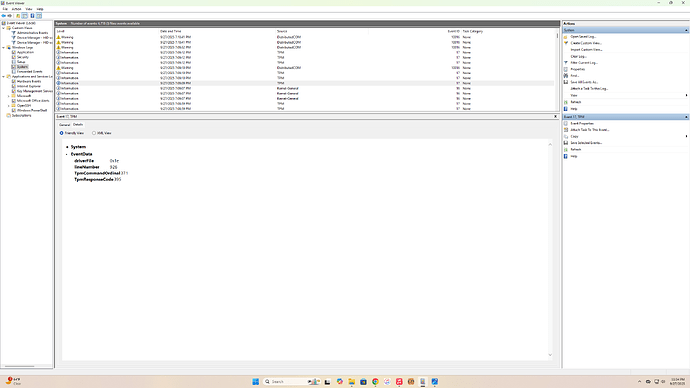Image resolution: width=690 pixels, height=388 pixels.
Task: Select the Application log in the tree
Action: (x=25, y=52)
